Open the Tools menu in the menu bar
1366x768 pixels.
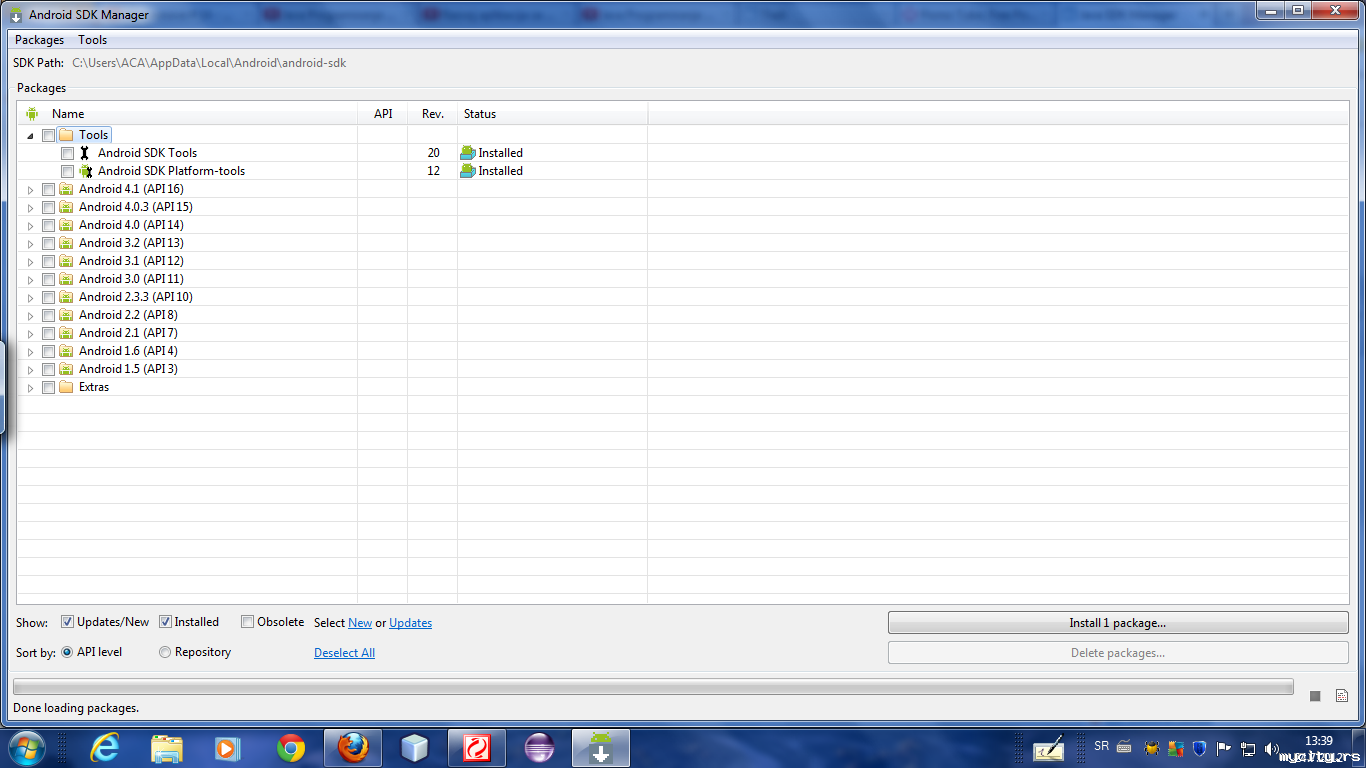point(93,40)
